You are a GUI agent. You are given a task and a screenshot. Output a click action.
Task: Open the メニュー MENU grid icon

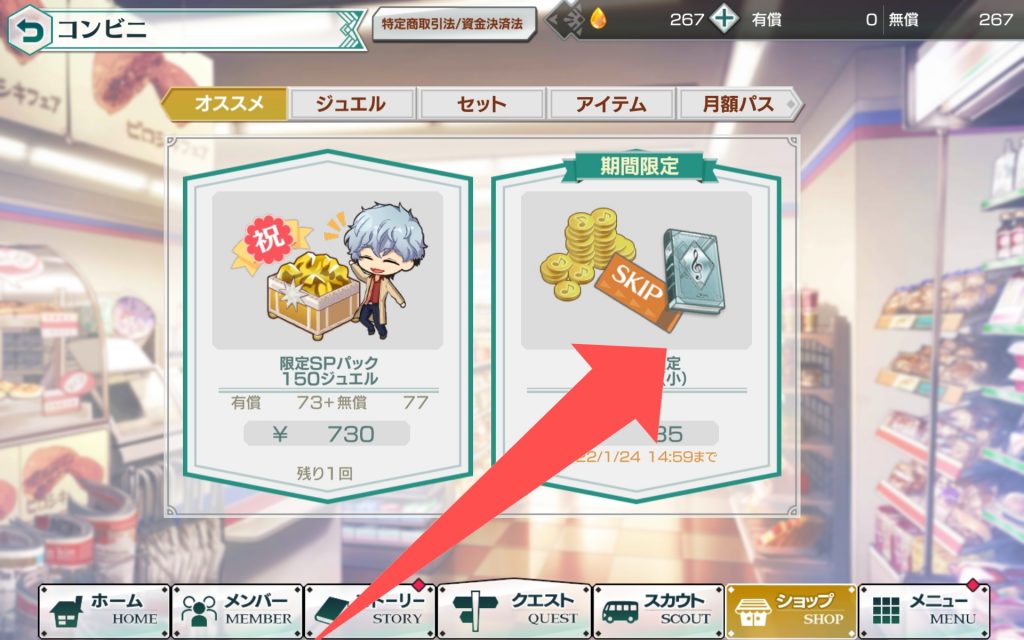pos(886,611)
